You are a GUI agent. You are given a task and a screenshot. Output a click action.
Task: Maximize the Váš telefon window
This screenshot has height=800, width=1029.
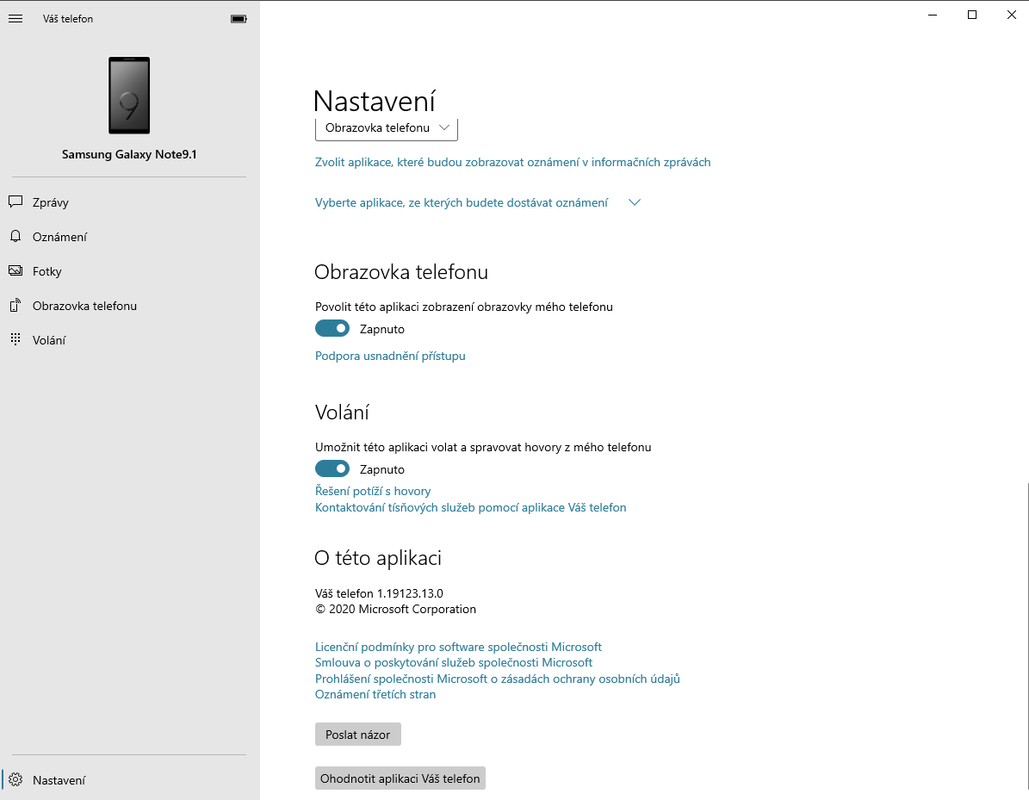point(972,15)
